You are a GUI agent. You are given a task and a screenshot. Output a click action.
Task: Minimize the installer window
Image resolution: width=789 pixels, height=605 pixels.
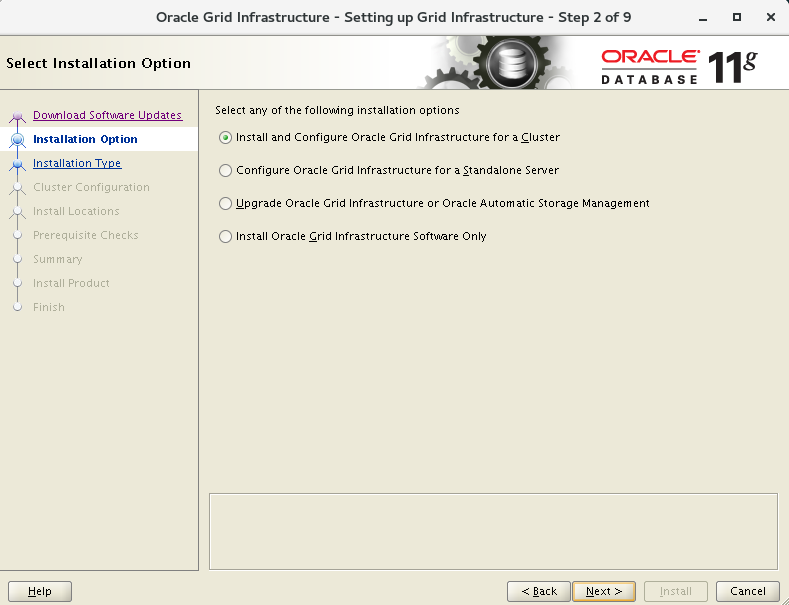click(703, 18)
